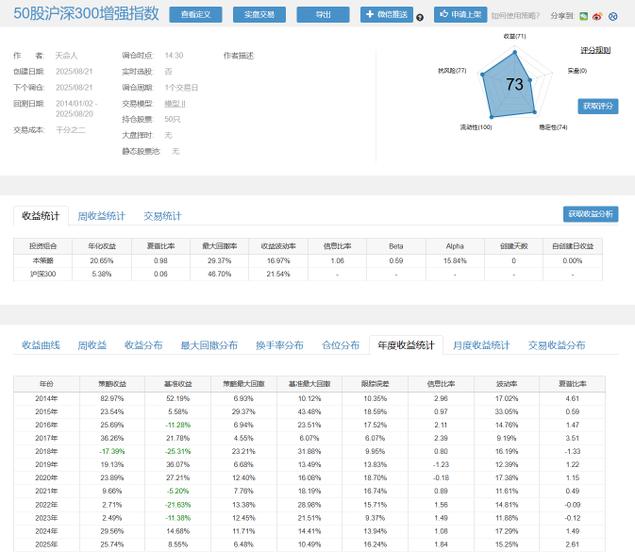Click the help question mark icon
Image resolution: width=635 pixels, height=552 pixels.
419,17
